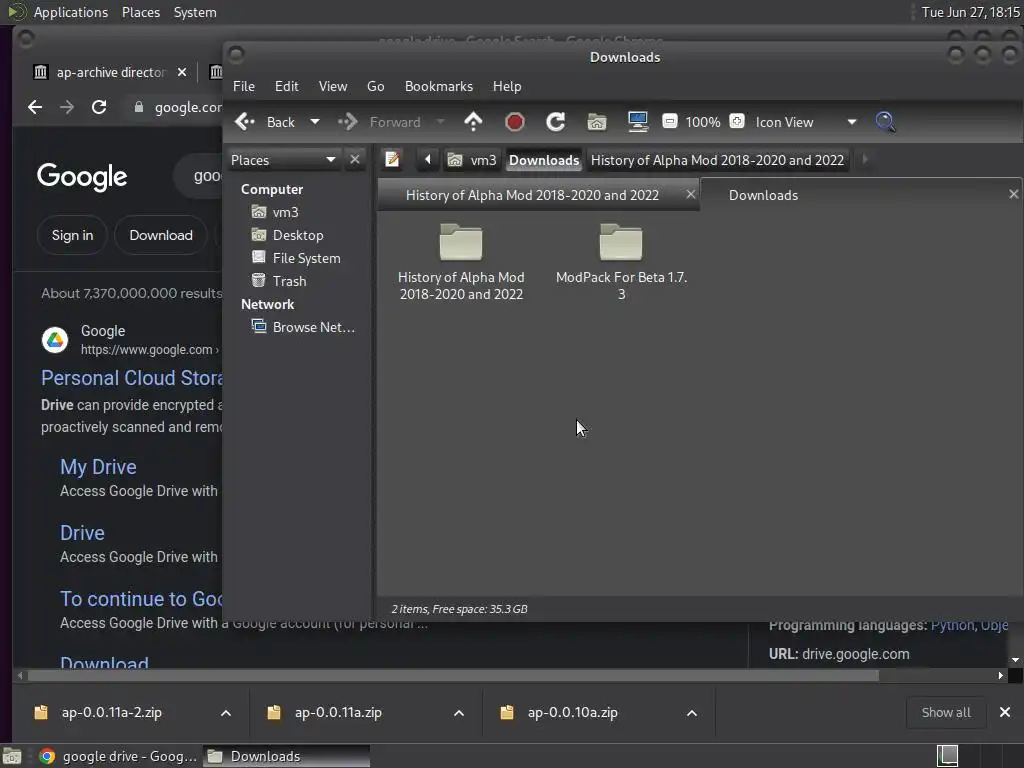This screenshot has width=1024, height=768.
Task: Click Show all downloads button
Action: point(946,712)
